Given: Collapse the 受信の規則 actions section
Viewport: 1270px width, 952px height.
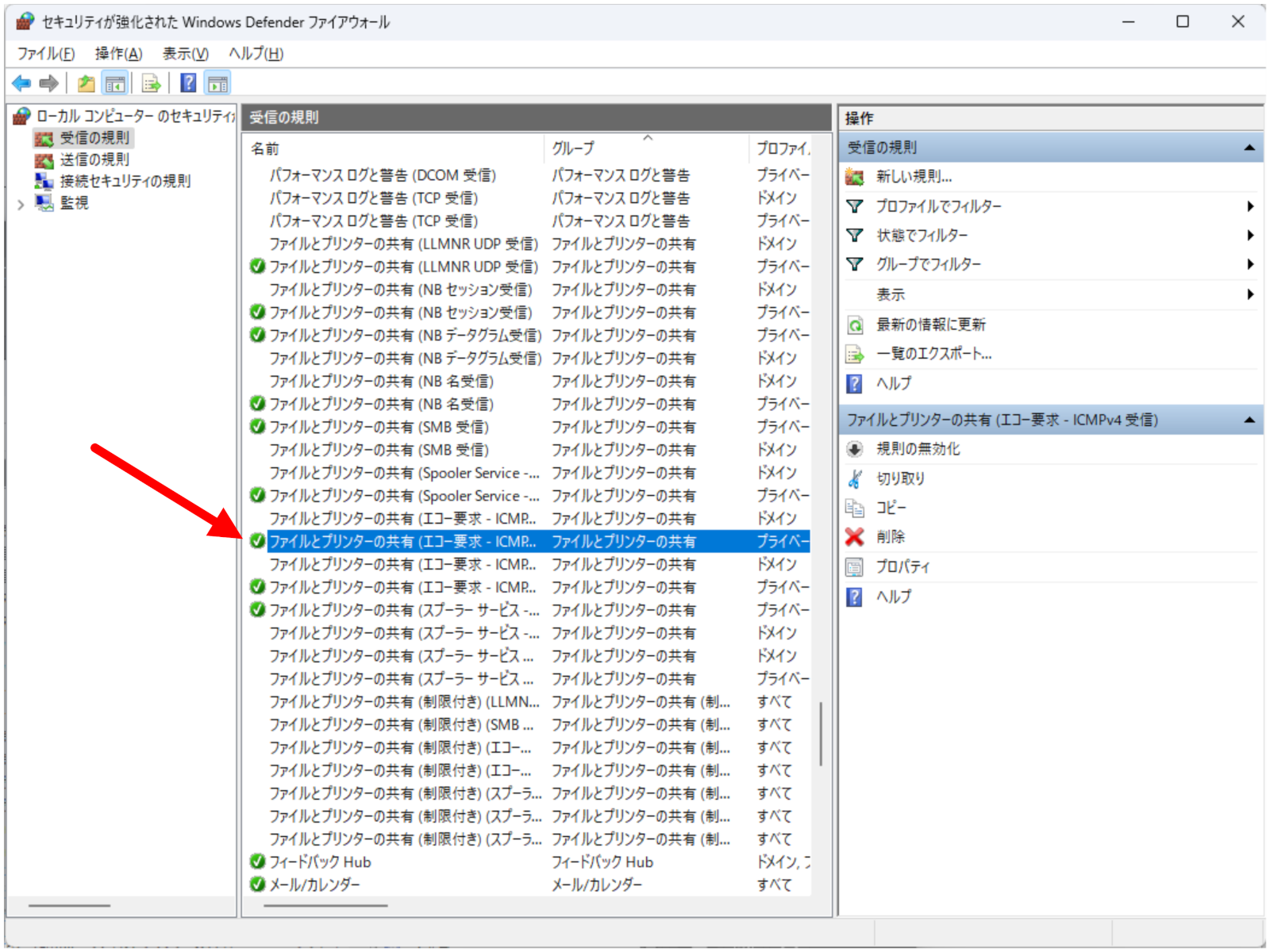Looking at the screenshot, I should tap(1249, 148).
